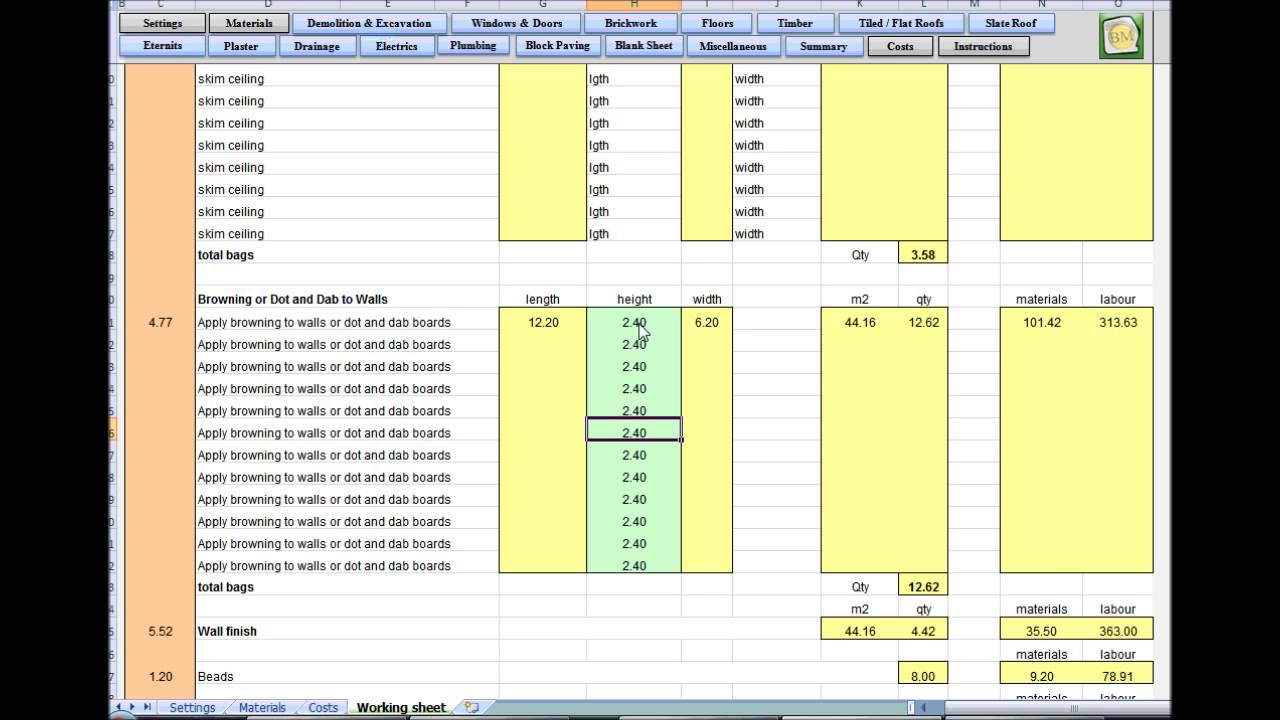Open the Summary button
The image size is (1280, 720).
tap(823, 46)
